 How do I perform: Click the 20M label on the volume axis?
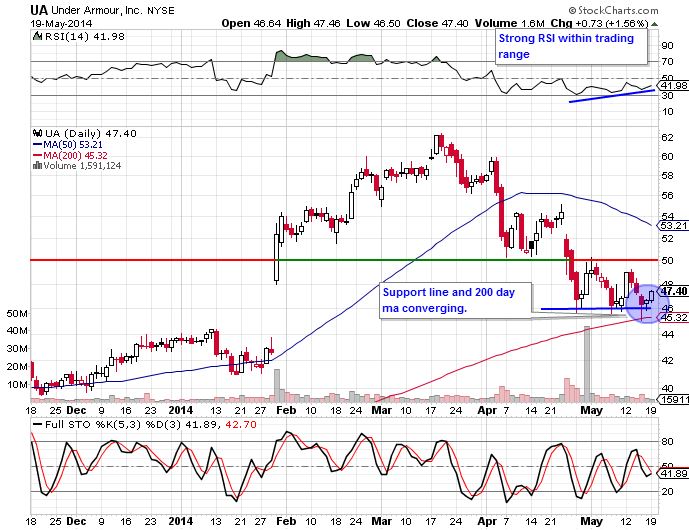click(x=17, y=367)
